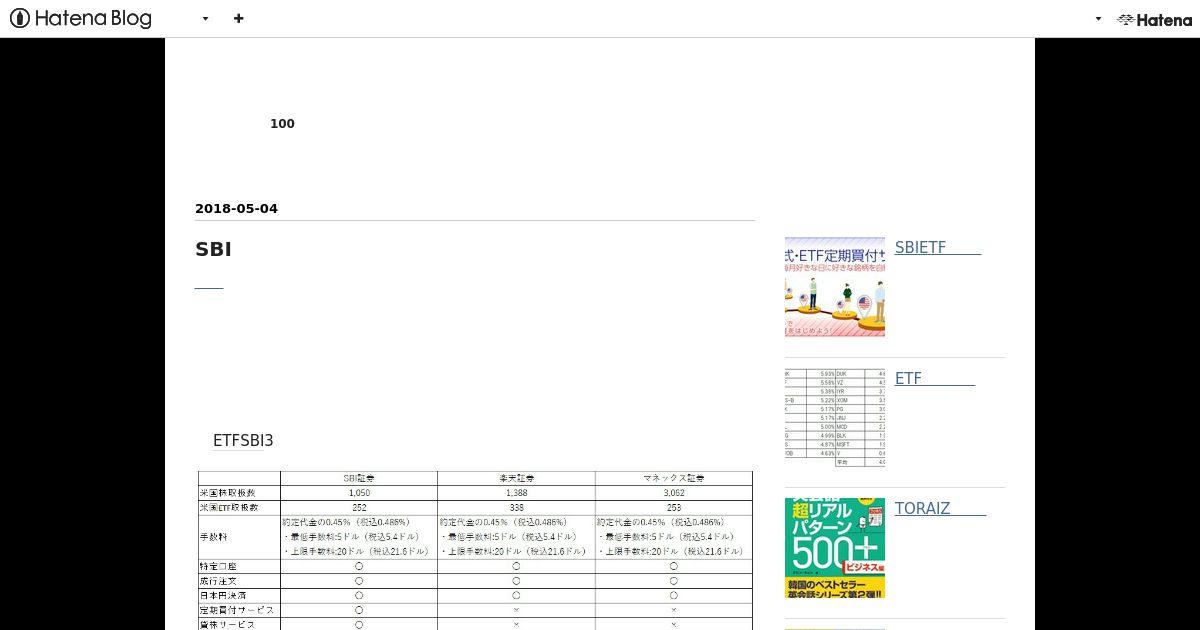Open the Hatena logo link top right

pos(1154,19)
